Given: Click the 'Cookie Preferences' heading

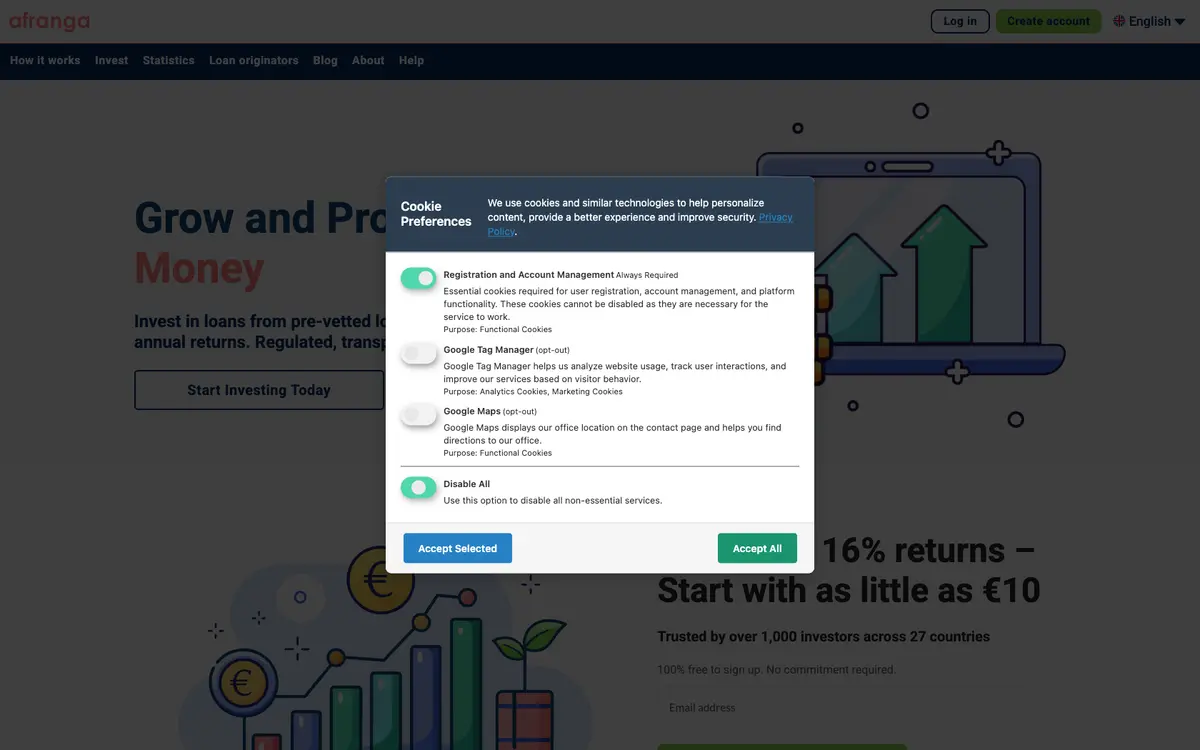Looking at the screenshot, I should point(436,214).
